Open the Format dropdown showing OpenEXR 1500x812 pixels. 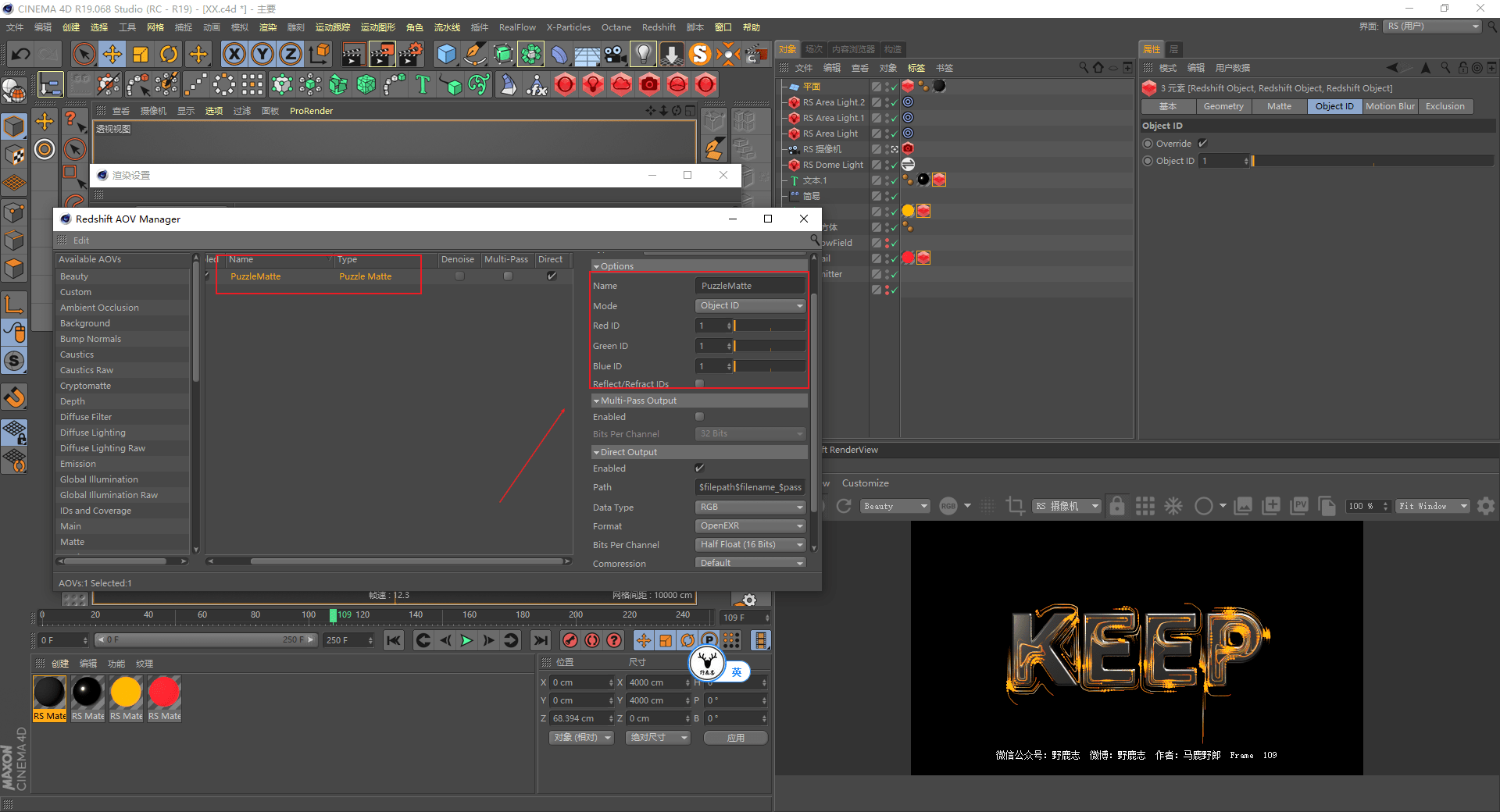[x=750, y=525]
